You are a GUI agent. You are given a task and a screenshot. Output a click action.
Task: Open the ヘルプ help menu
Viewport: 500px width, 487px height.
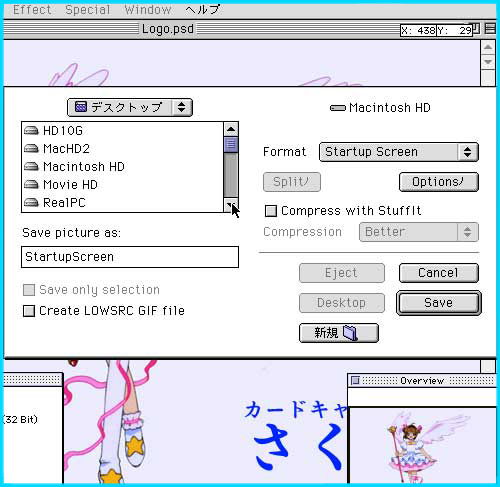(202, 10)
